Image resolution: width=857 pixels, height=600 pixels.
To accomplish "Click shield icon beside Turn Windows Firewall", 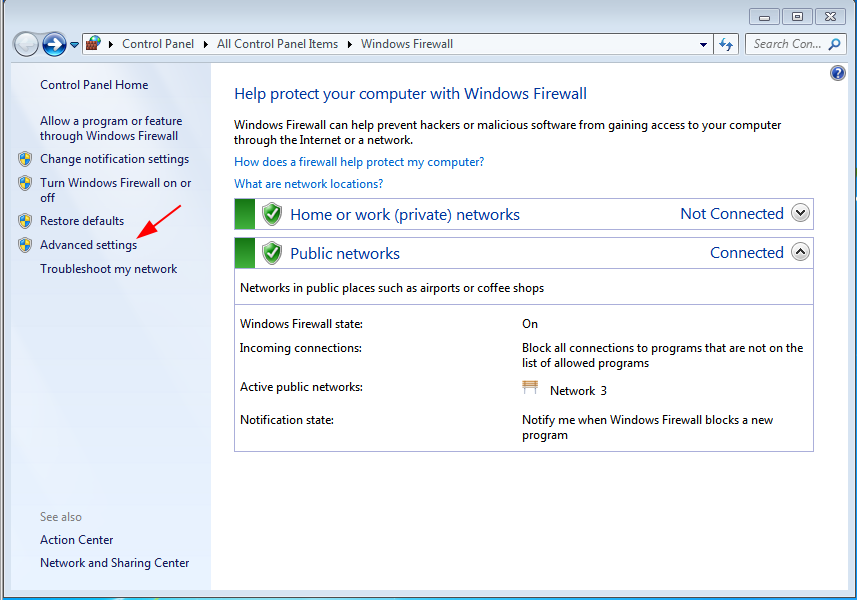I will (25, 183).
